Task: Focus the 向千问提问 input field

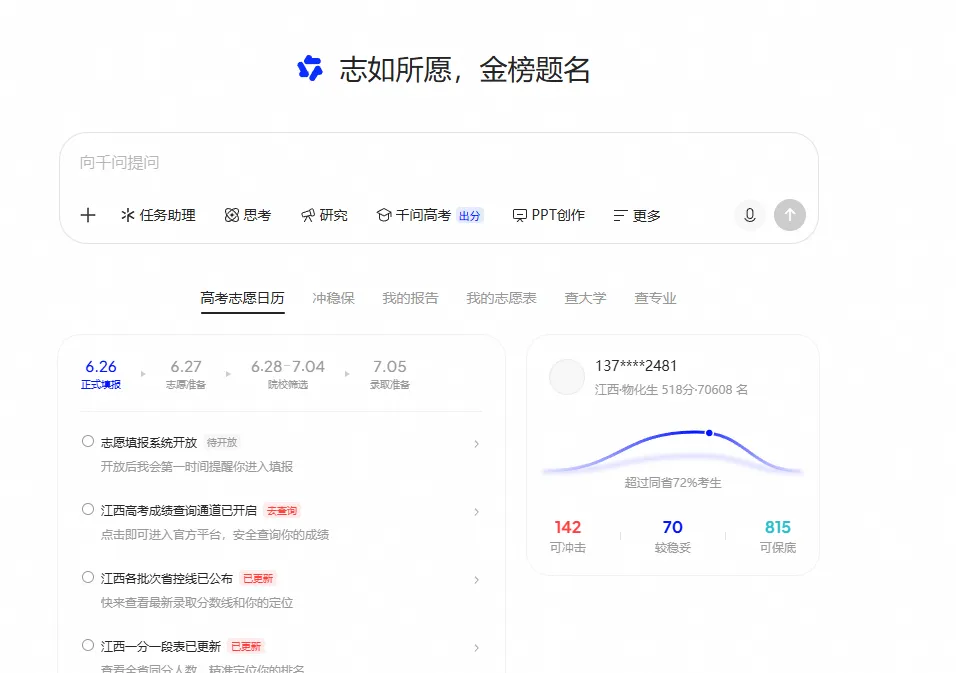Action: (x=438, y=163)
